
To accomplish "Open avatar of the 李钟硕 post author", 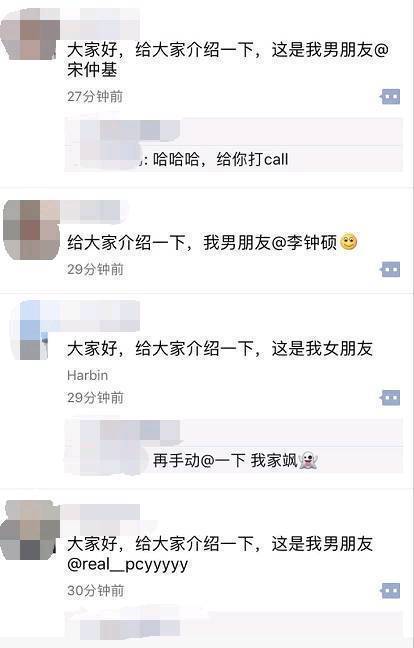I will coord(31,230).
